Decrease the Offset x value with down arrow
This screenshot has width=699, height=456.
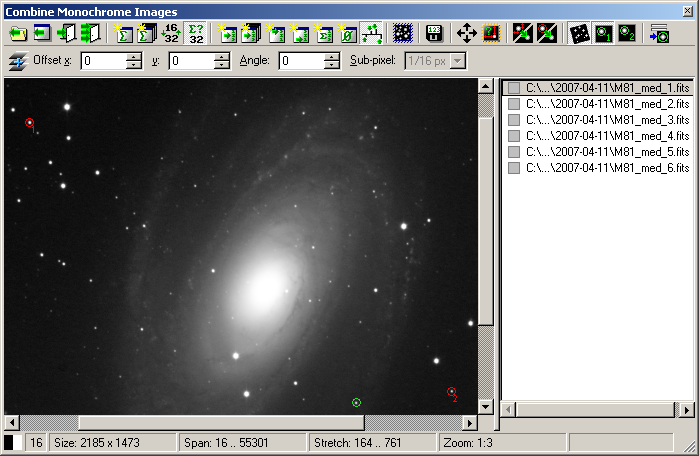pyautogui.click(x=133, y=65)
